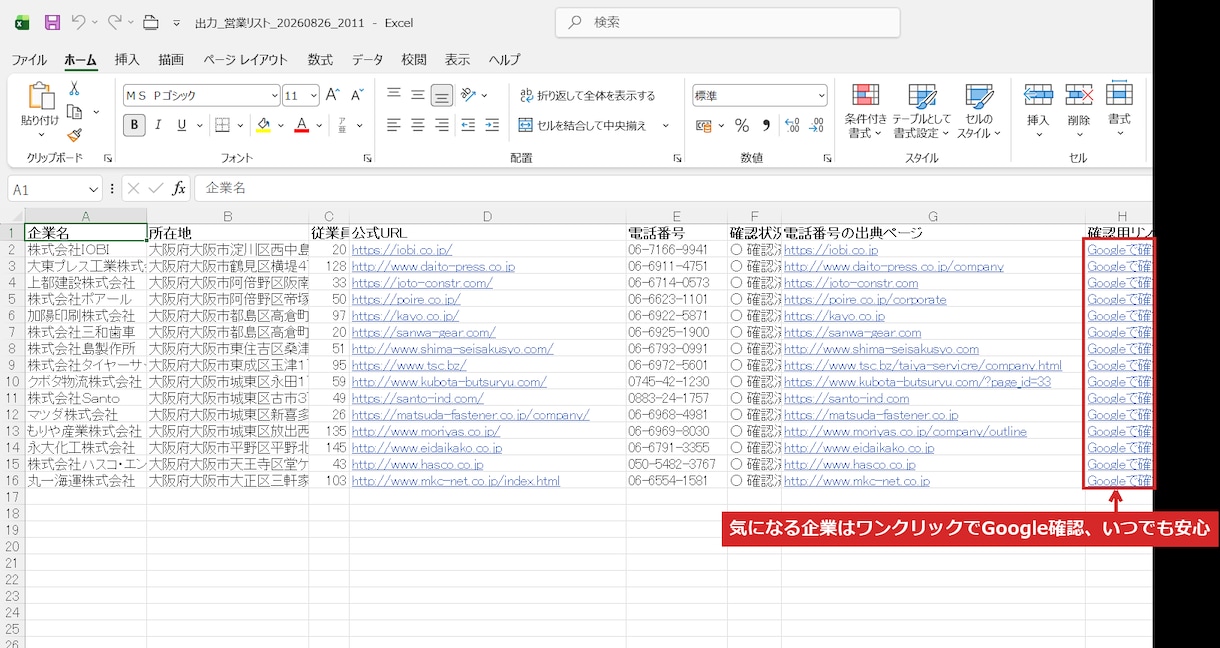
Task: Open font color dropdown arrow
Action: 320,125
